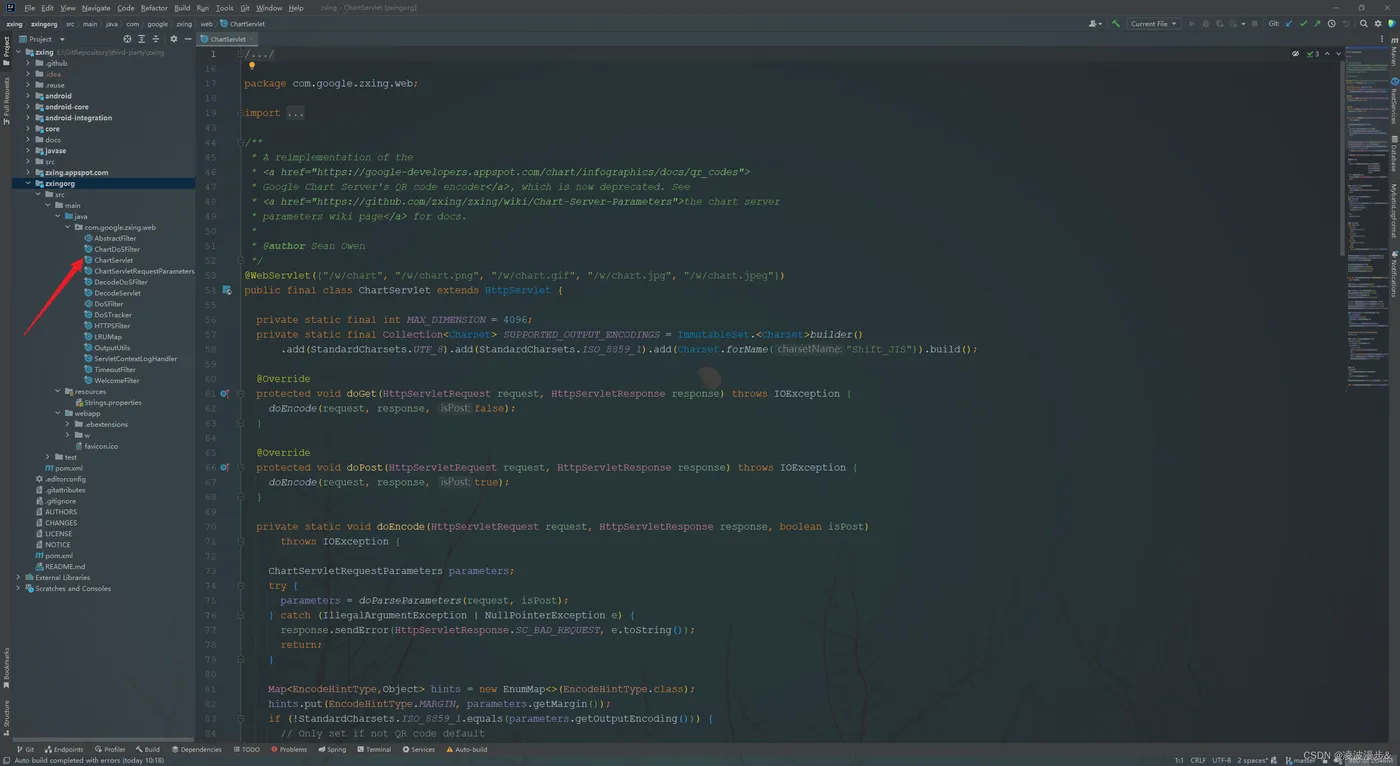The height and width of the screenshot is (766, 1400).
Task: Open the Services tool window
Action: (418, 749)
